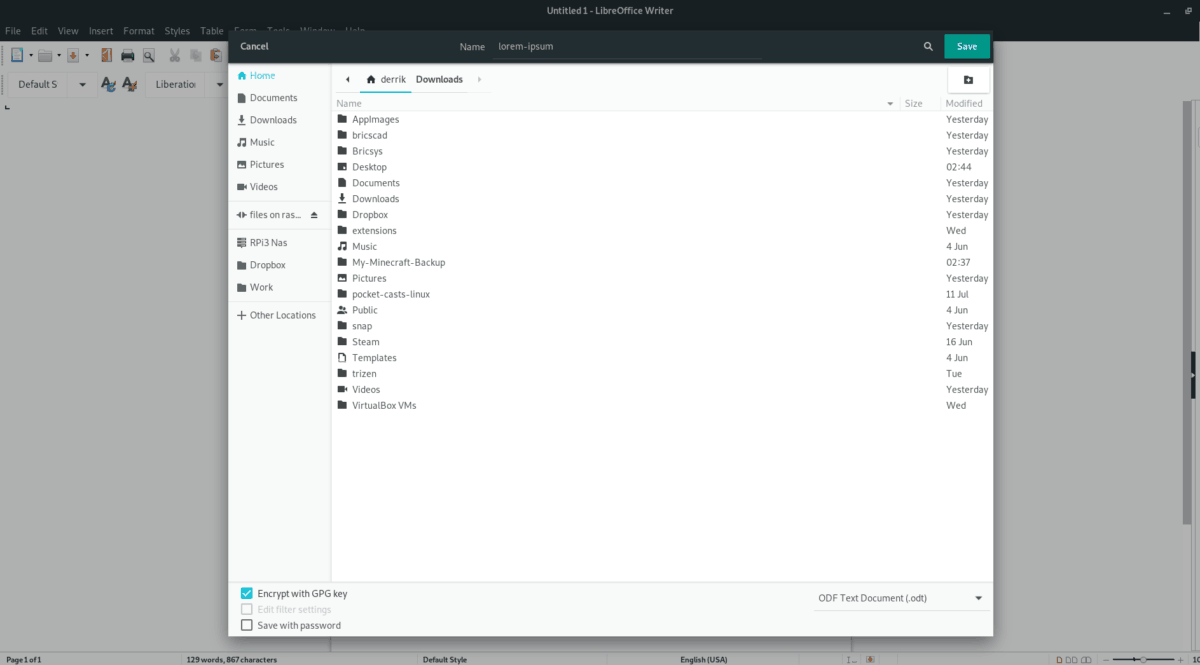Click Writer's Copy toolbar icon

pos(196,55)
